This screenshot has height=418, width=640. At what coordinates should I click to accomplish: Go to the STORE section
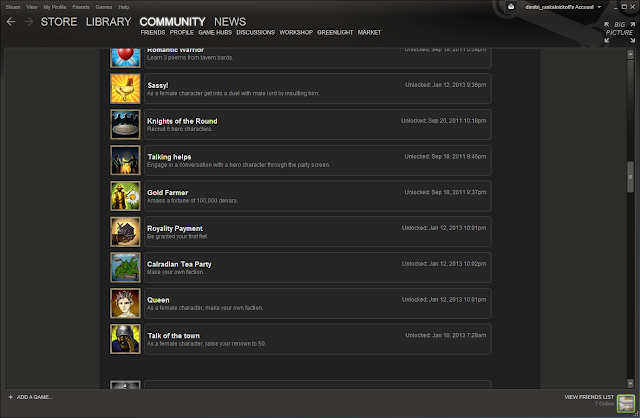(59, 22)
